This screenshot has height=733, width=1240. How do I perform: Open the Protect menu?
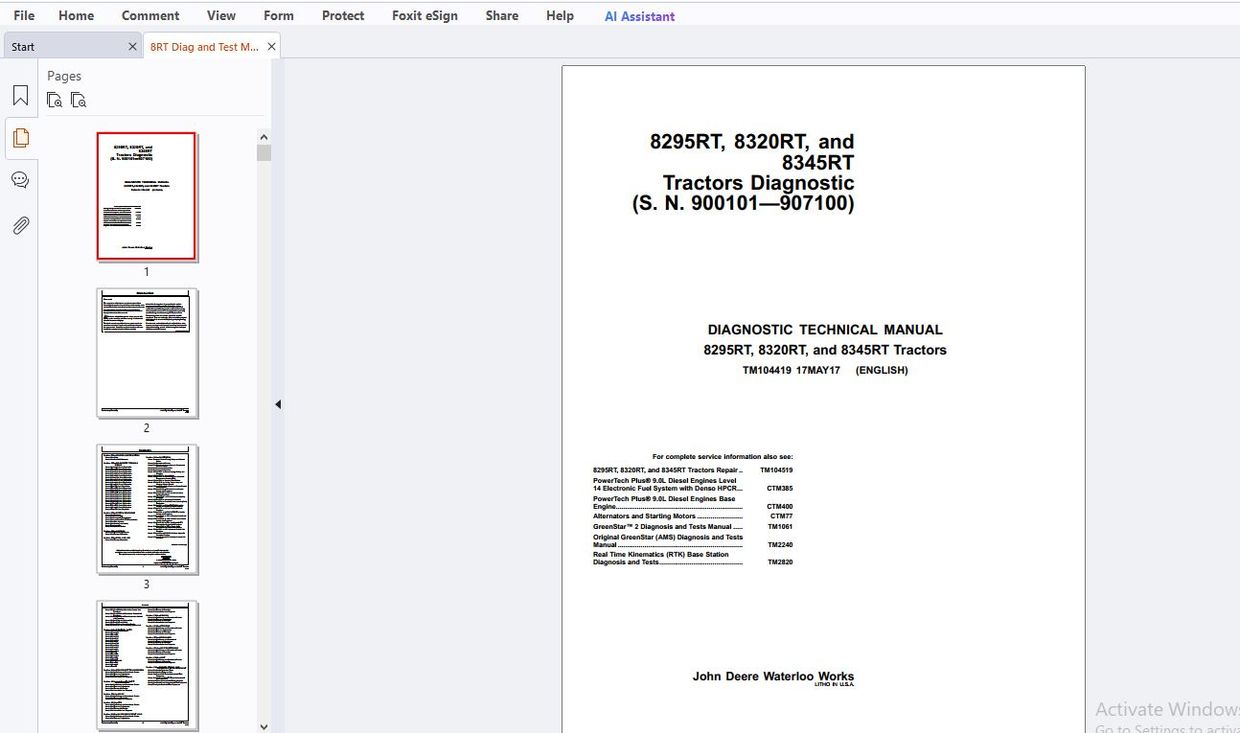pyautogui.click(x=343, y=15)
